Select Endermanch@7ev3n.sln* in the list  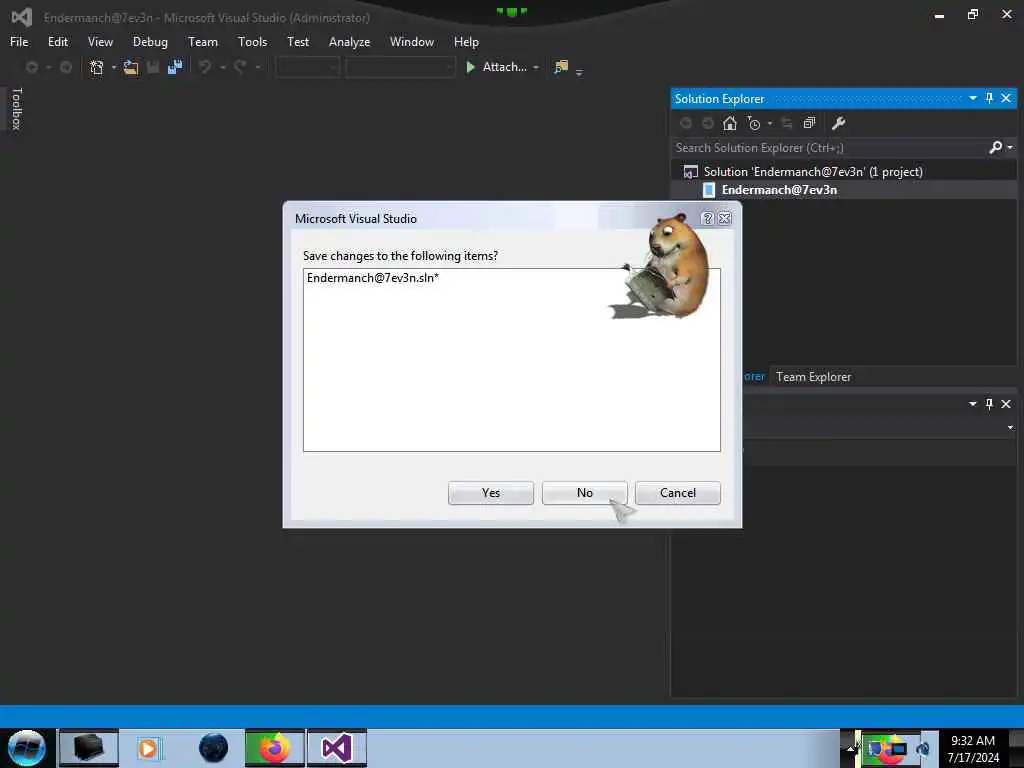coord(373,278)
